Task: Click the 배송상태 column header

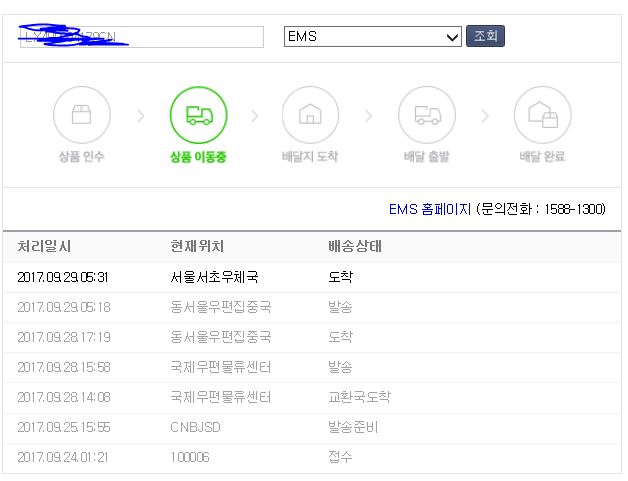Action: click(x=354, y=246)
